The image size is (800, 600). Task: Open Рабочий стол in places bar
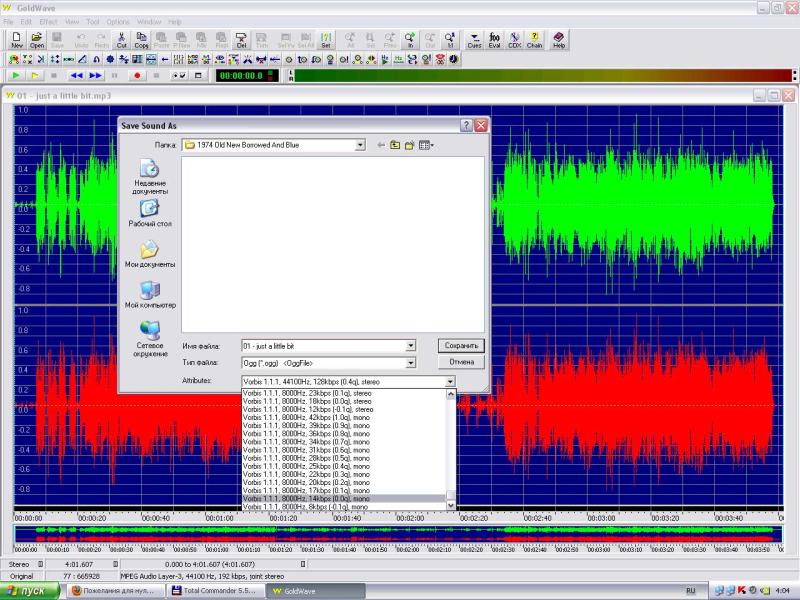150,213
